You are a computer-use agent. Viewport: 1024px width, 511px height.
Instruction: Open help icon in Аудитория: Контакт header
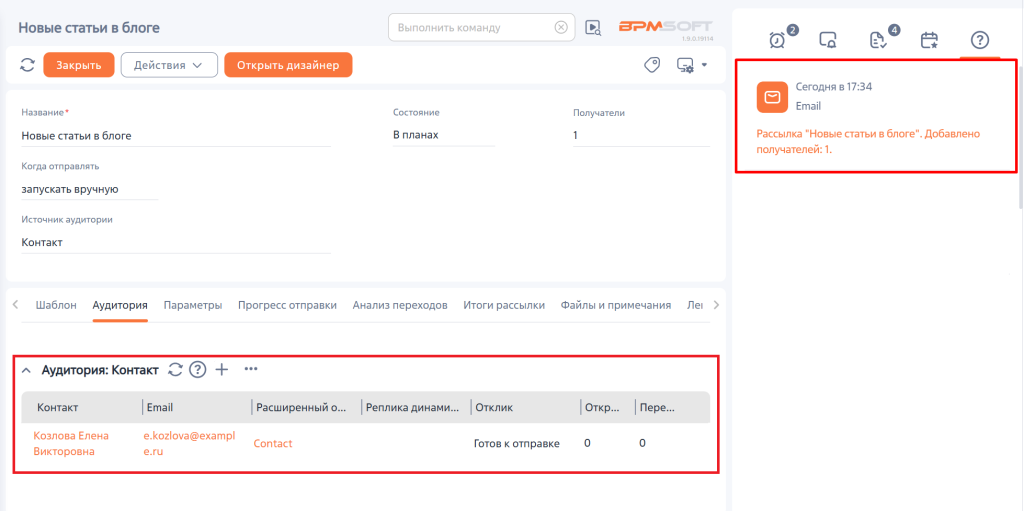[x=198, y=370]
